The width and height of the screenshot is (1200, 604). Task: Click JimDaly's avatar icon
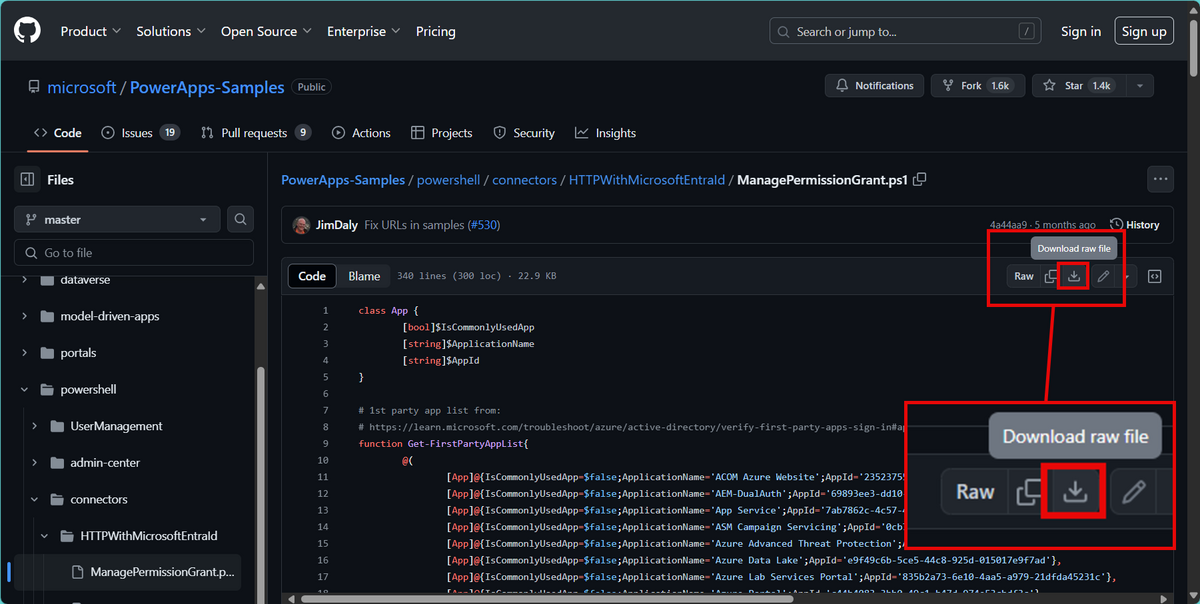click(301, 225)
